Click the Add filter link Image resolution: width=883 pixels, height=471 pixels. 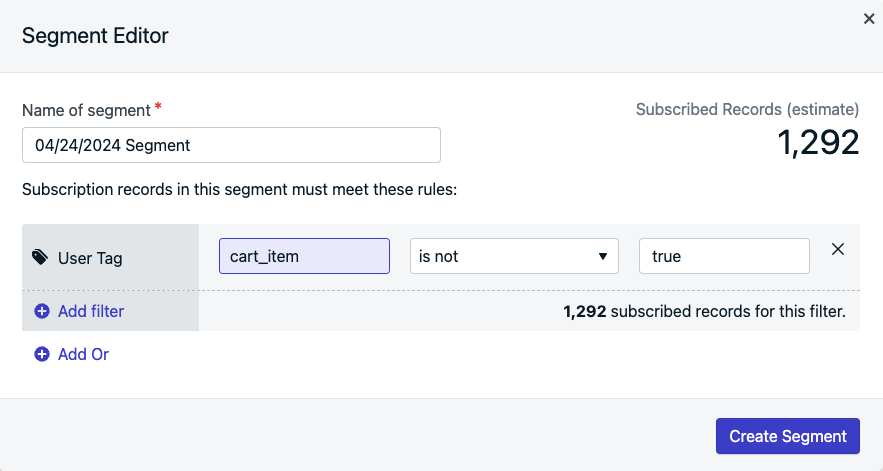(x=91, y=311)
